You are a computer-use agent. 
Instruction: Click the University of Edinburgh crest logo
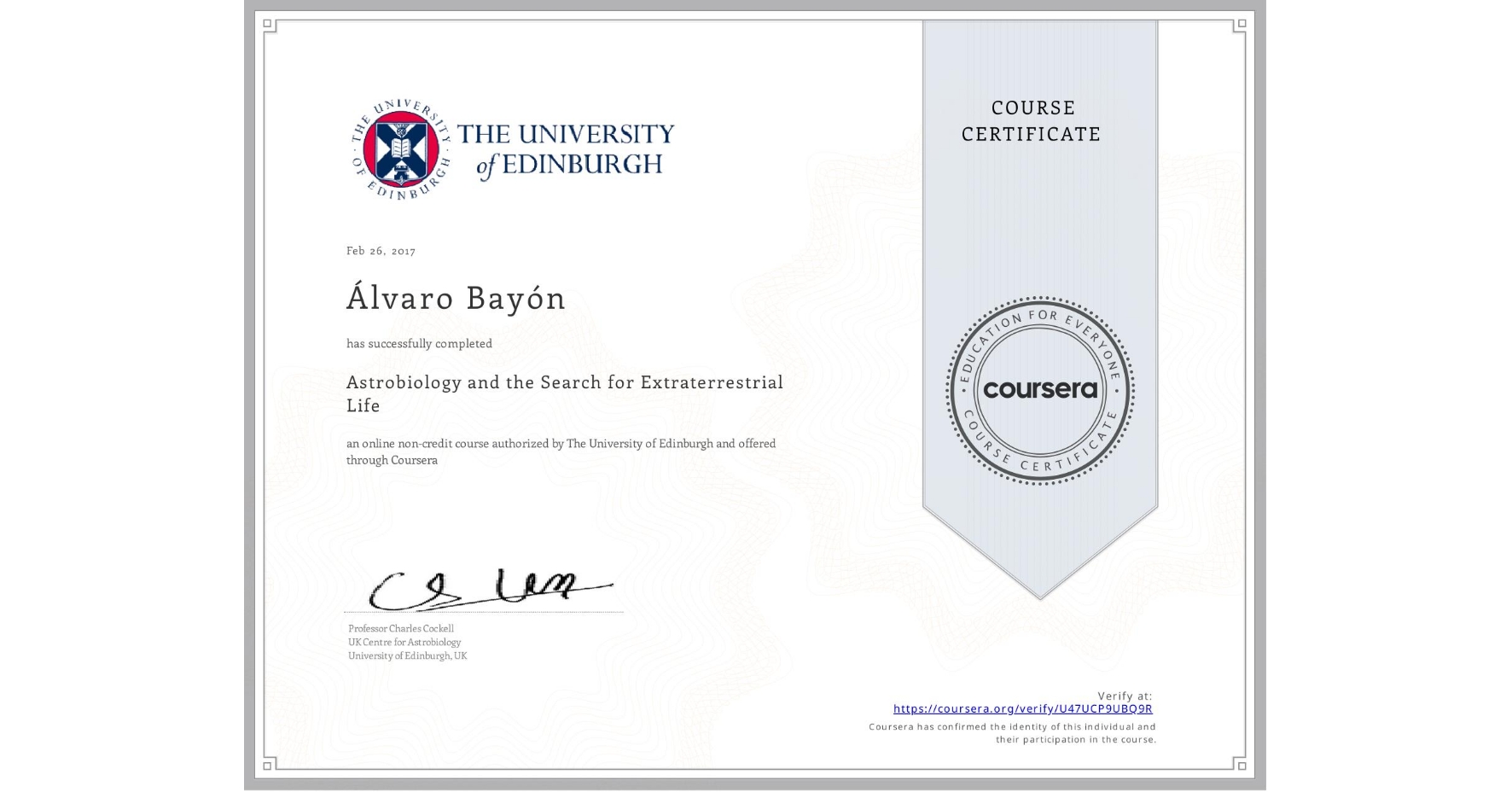pyautogui.click(x=401, y=150)
